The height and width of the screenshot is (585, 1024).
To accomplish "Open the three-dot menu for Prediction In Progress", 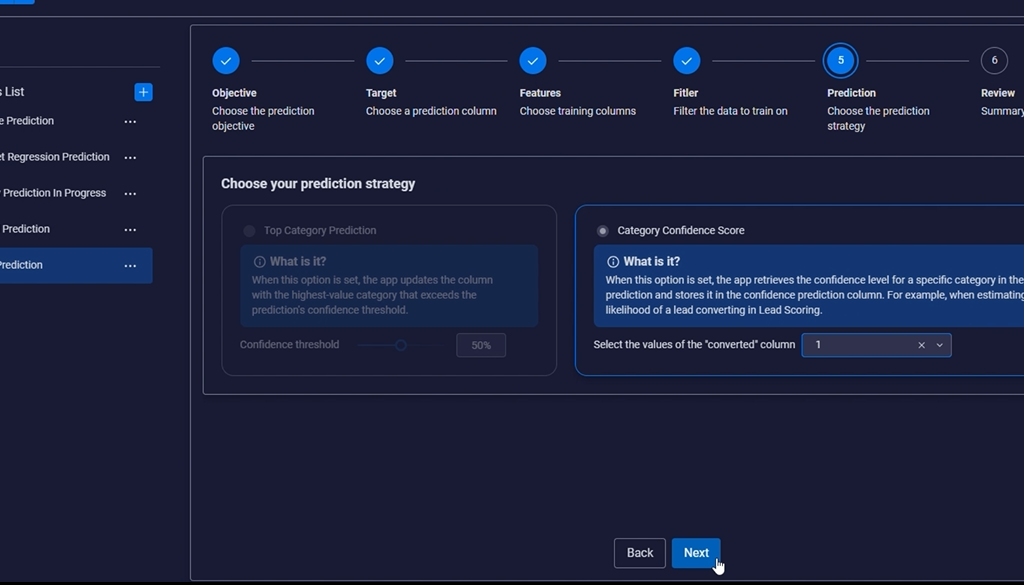I will click(x=130, y=193).
